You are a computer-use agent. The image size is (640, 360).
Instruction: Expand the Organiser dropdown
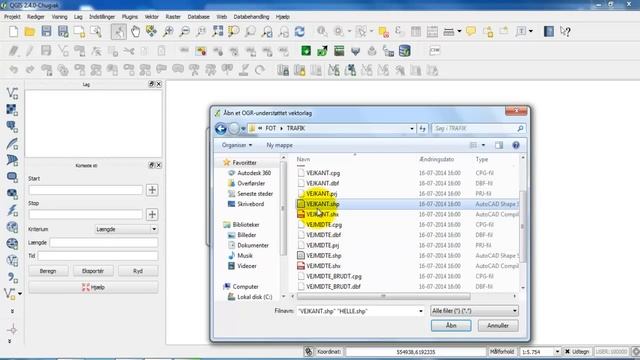click(x=237, y=145)
